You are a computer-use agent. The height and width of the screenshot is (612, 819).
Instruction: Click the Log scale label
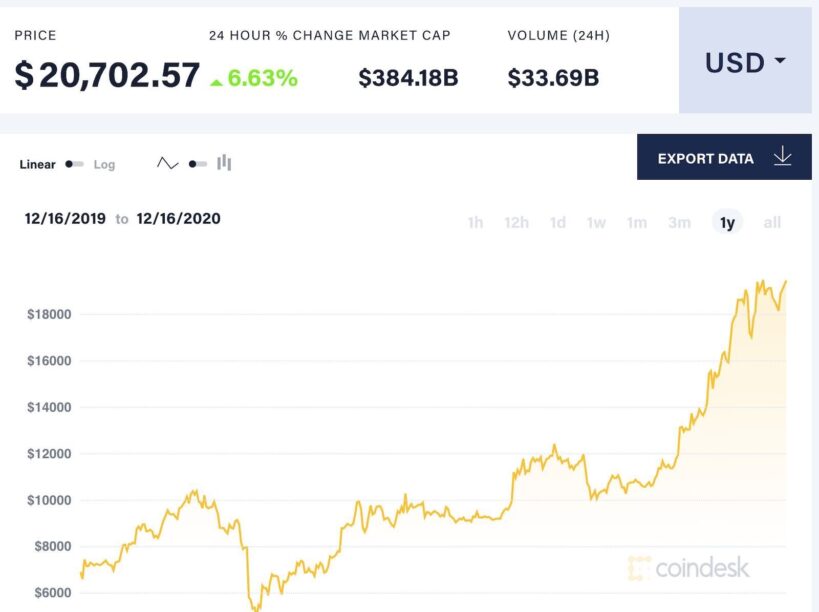(104, 164)
